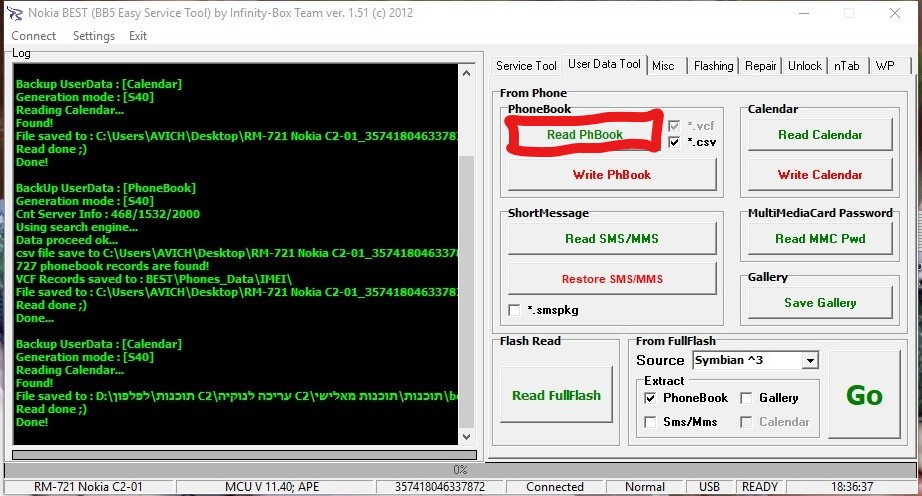This screenshot has width=922, height=496.
Task: Click the Save Gallery button
Action: click(820, 303)
